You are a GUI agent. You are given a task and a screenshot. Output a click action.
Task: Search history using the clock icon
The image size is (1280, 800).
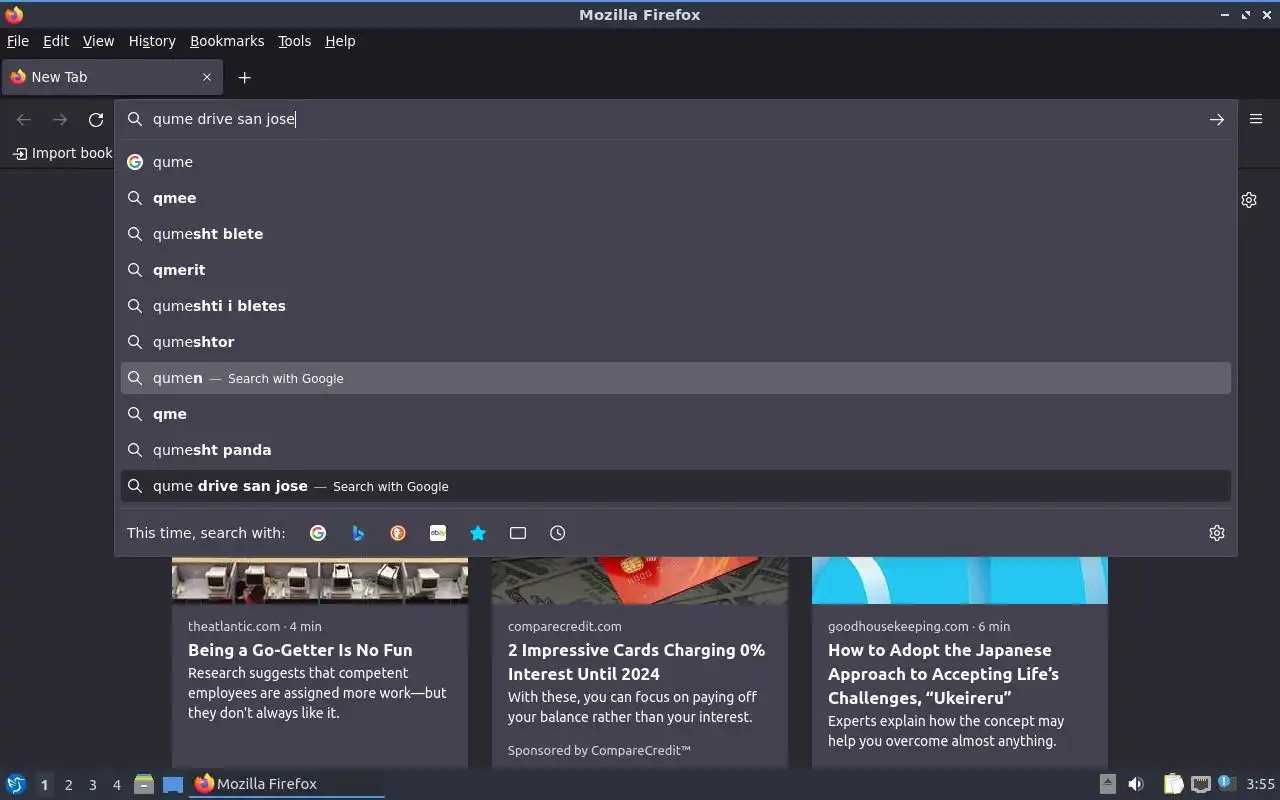click(x=558, y=533)
